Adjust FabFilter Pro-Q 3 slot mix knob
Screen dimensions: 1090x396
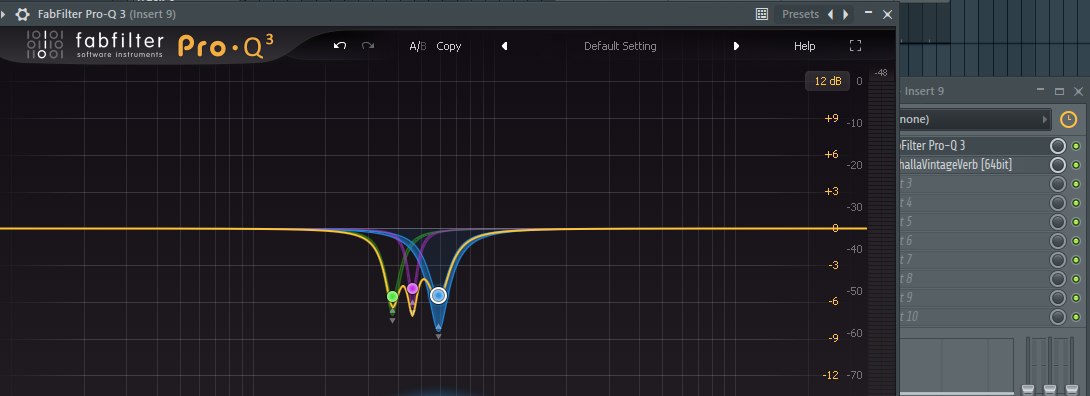(x=1058, y=146)
